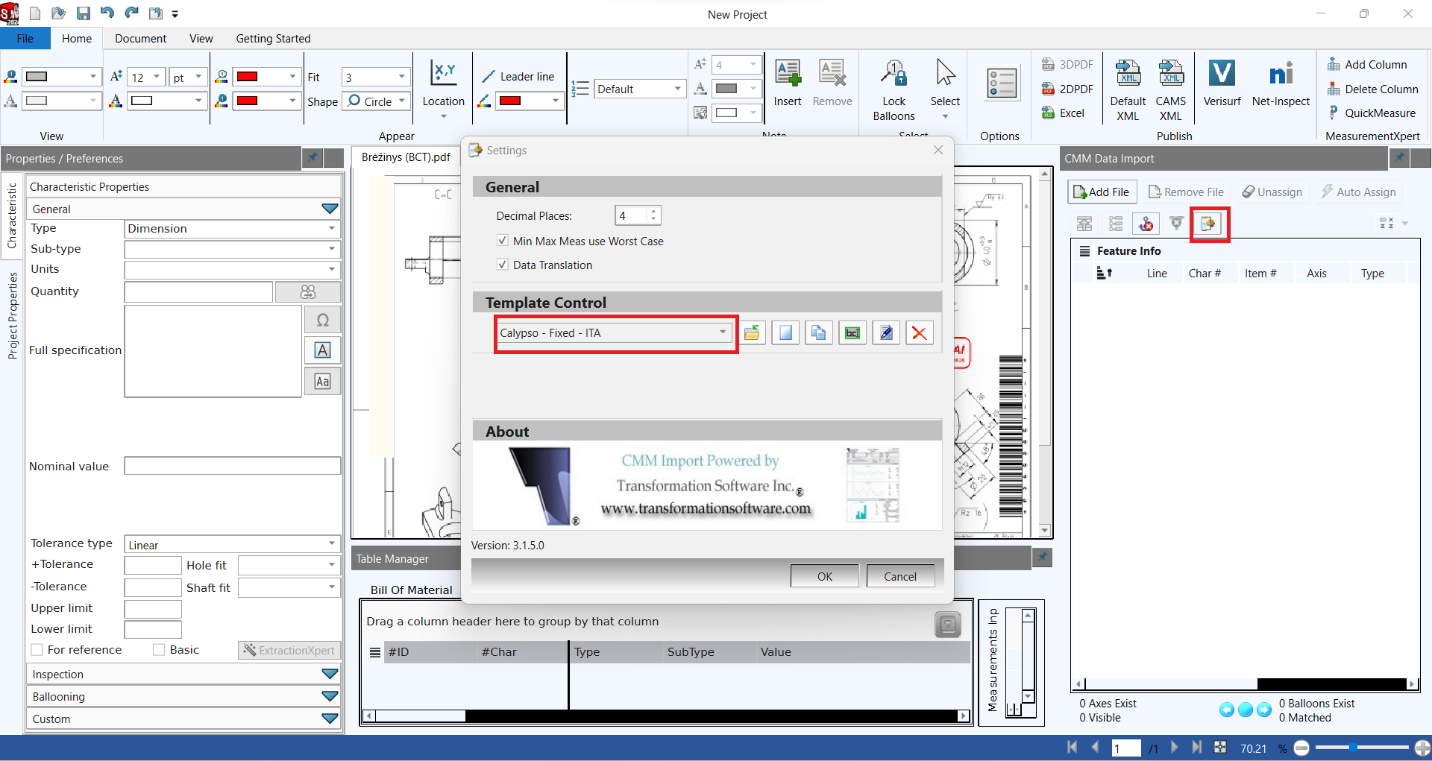The width and height of the screenshot is (1432, 761).
Task: Enable the Min Max Meas use Worst Case checkbox
Action: (x=501, y=240)
